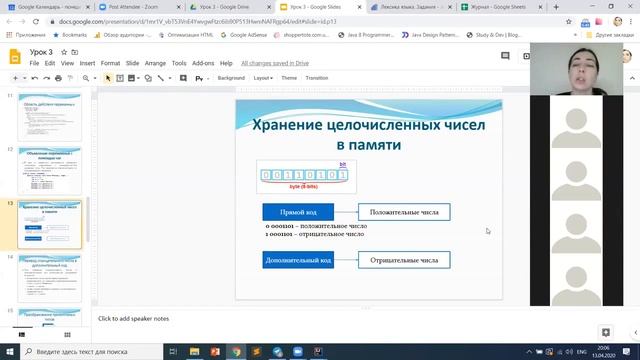640x360 pixels.
Task: Open the insert image dropdown arrow
Action: click(x=138, y=78)
